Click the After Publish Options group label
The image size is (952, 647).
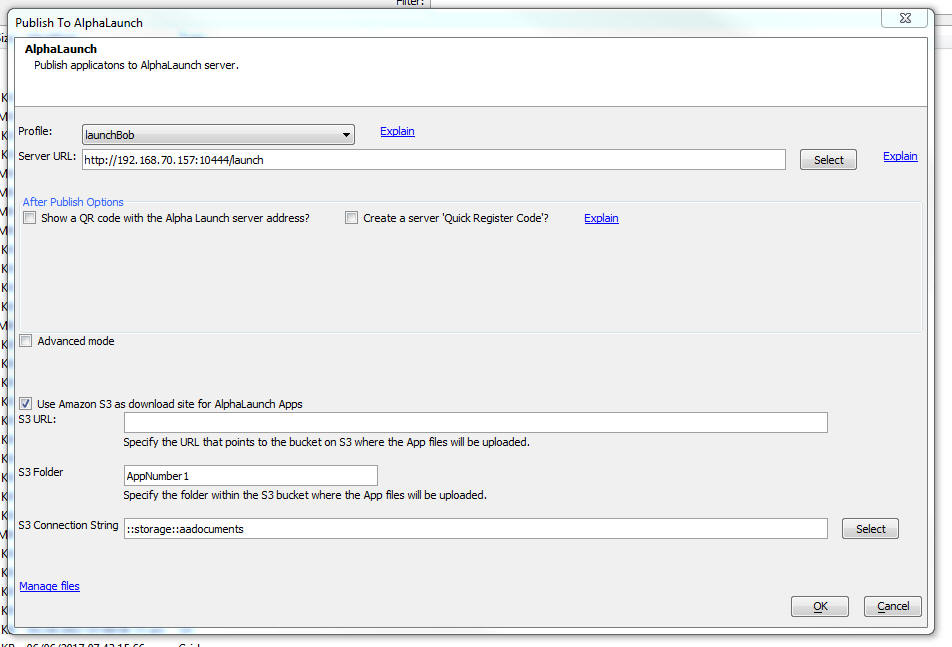click(73, 202)
